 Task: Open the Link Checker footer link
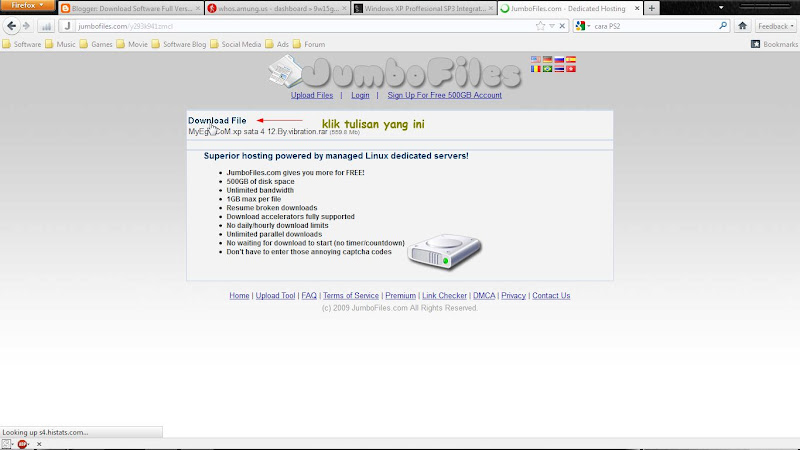(444, 295)
